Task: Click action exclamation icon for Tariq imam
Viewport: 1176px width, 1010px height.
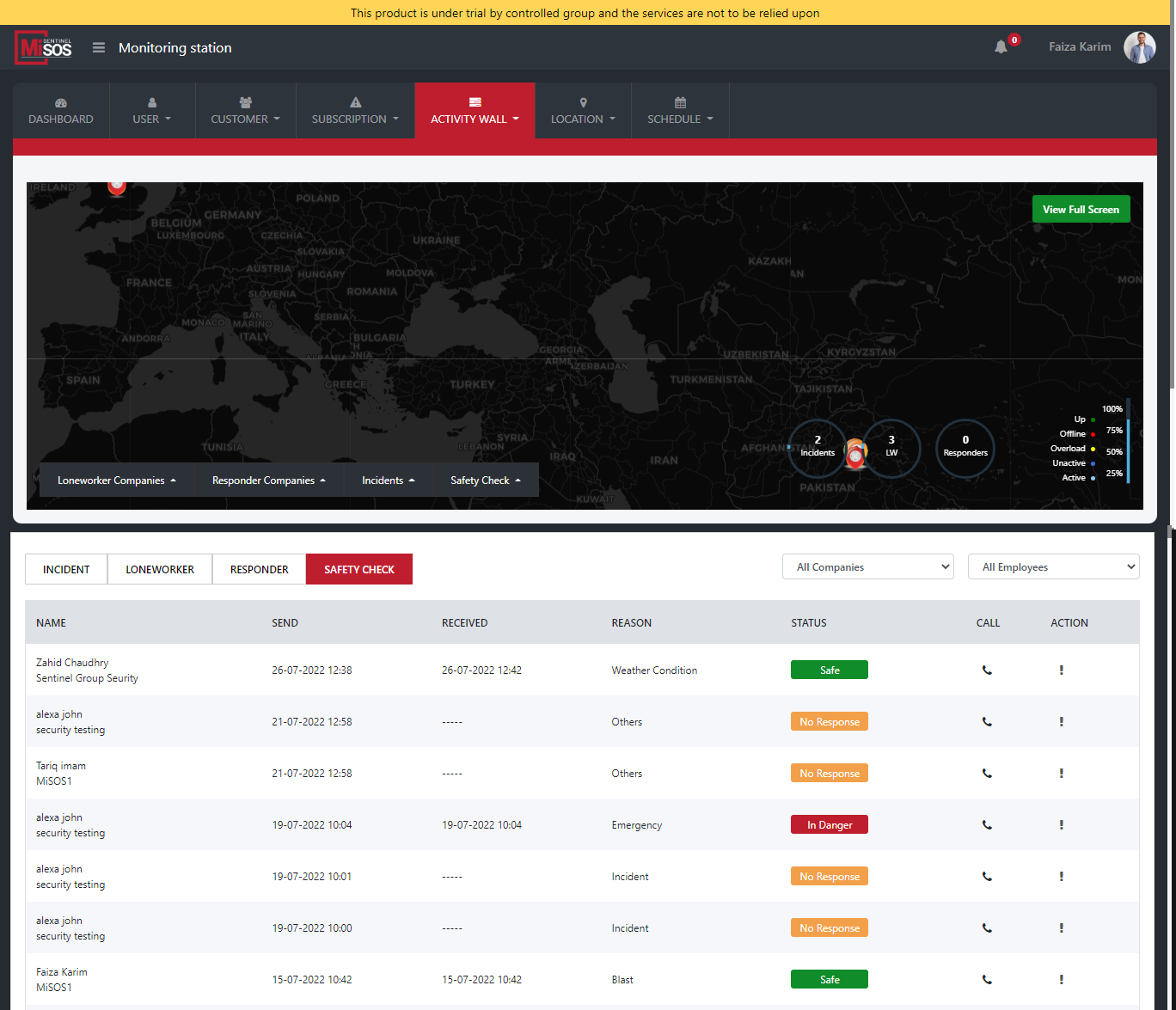Action: click(x=1061, y=774)
